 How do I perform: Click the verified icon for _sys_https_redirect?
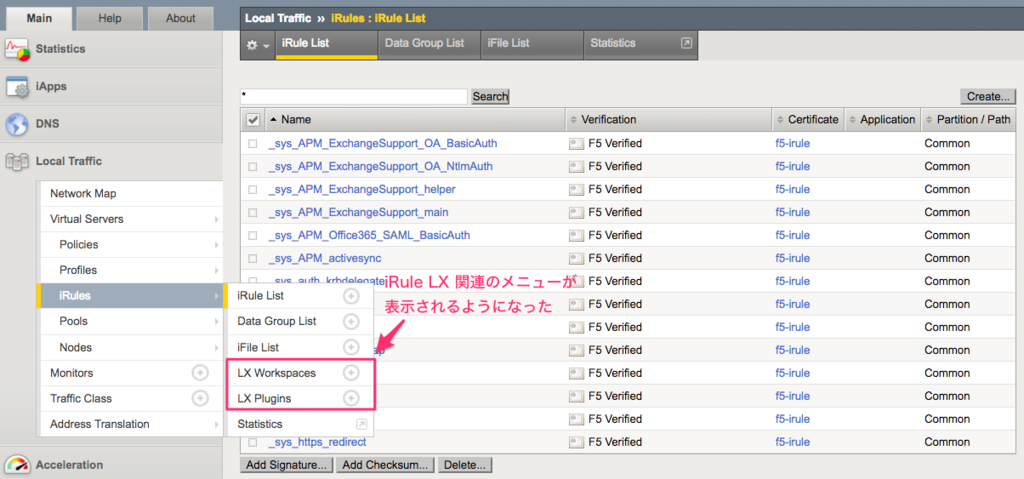(x=577, y=442)
